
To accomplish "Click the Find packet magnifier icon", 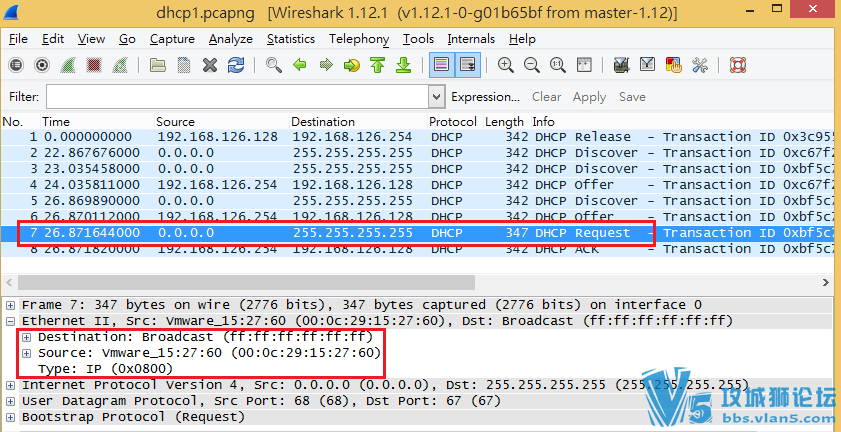I will click(x=273, y=65).
